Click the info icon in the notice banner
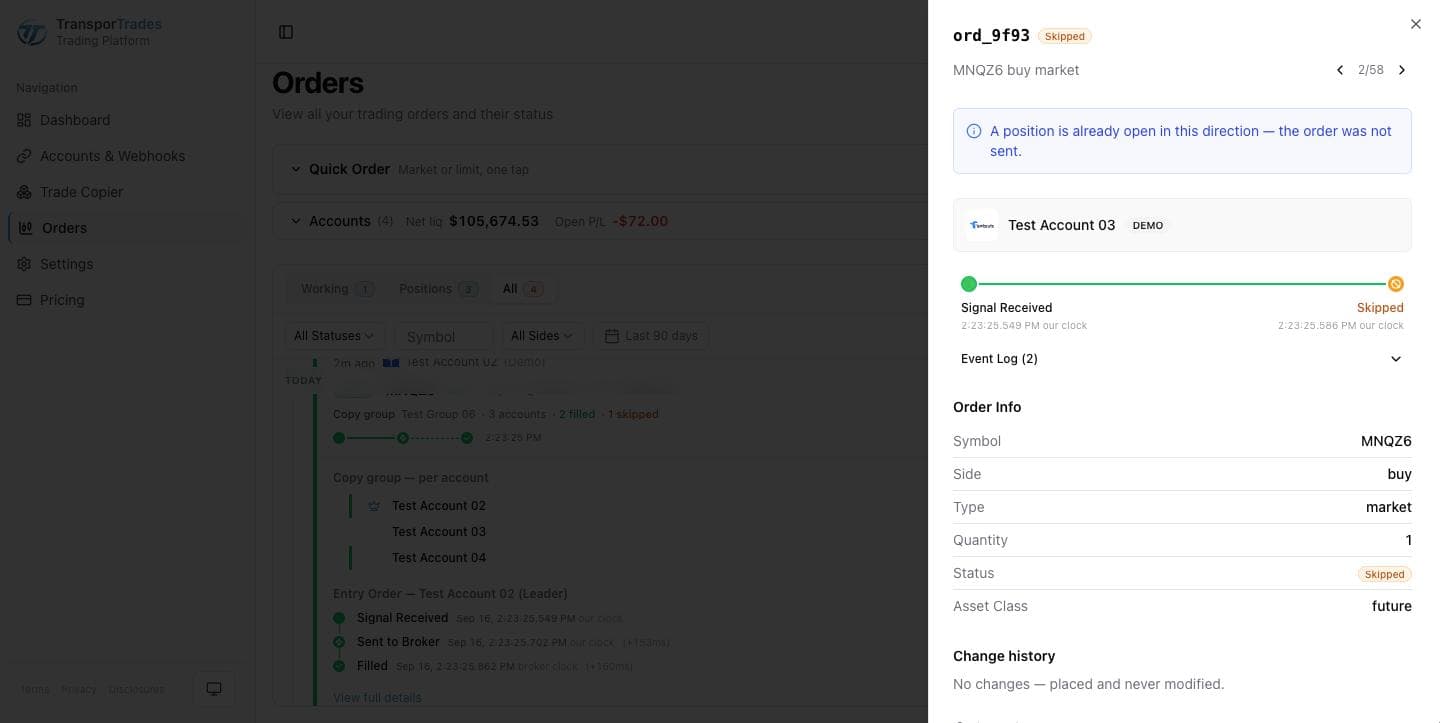 (974, 131)
